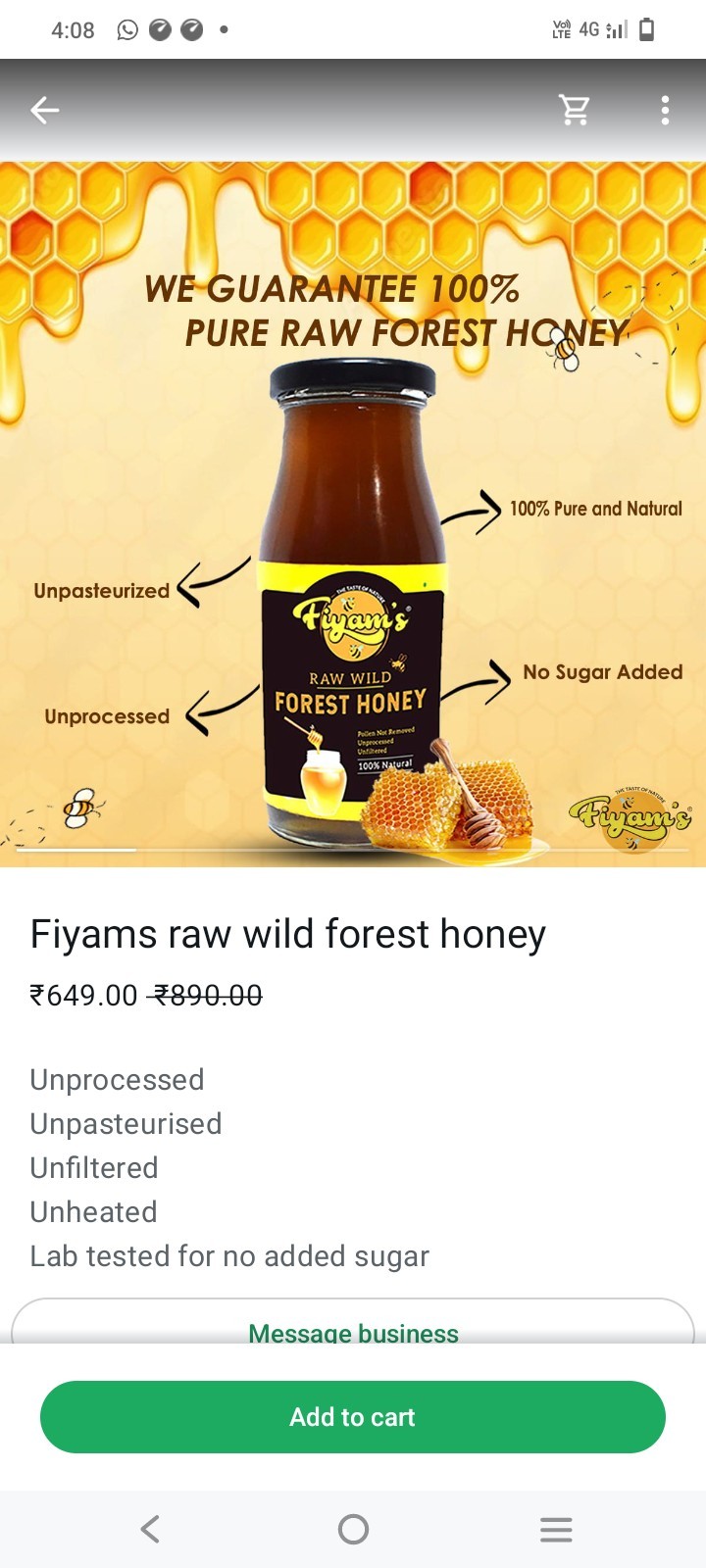Open the shopping cart icon
The width and height of the screenshot is (706, 1568).
575,110
